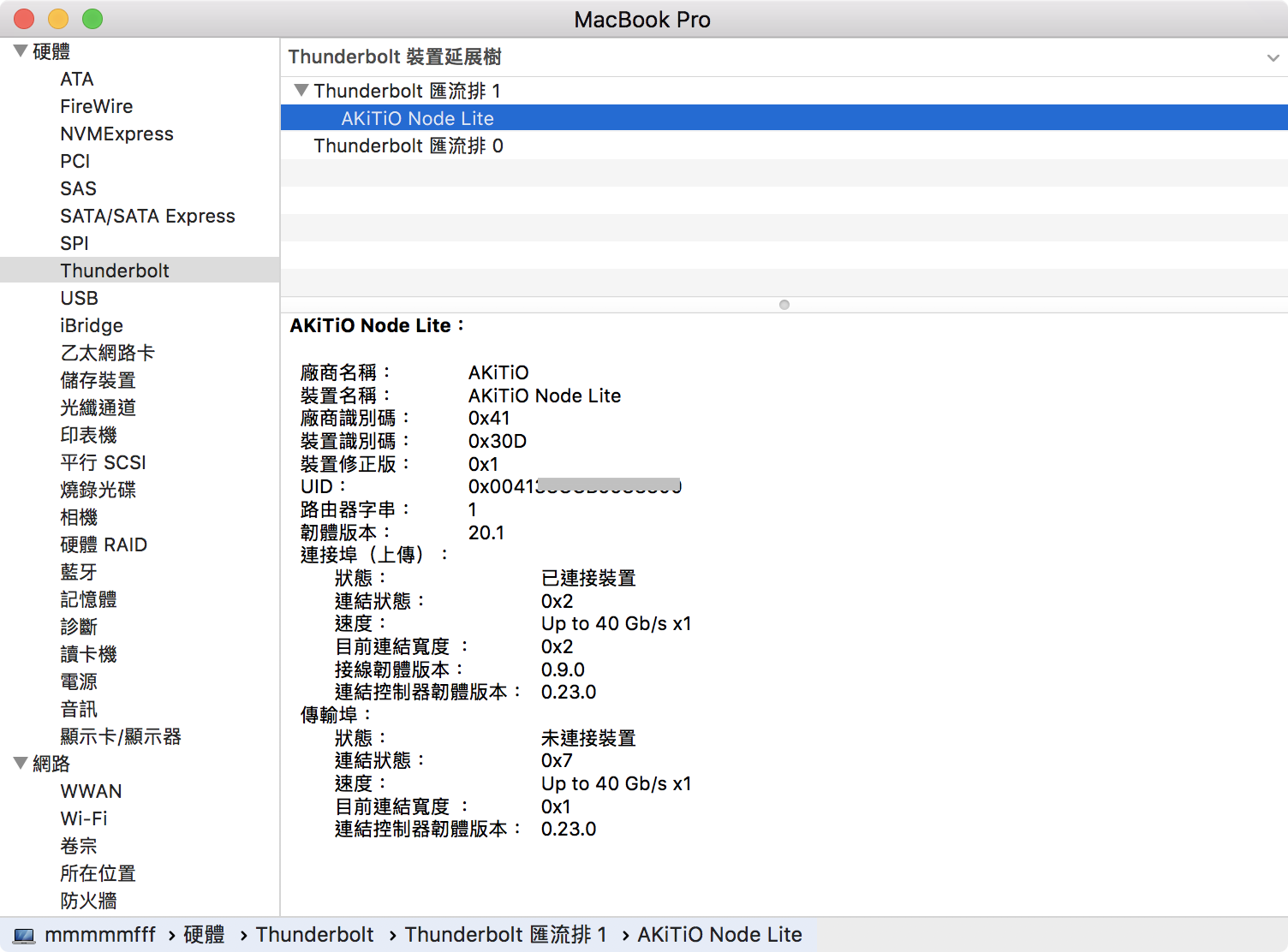The width and height of the screenshot is (1288, 952).
Task: Collapse Thunderbolt 匯流排 1 tree node
Action: pos(301,90)
